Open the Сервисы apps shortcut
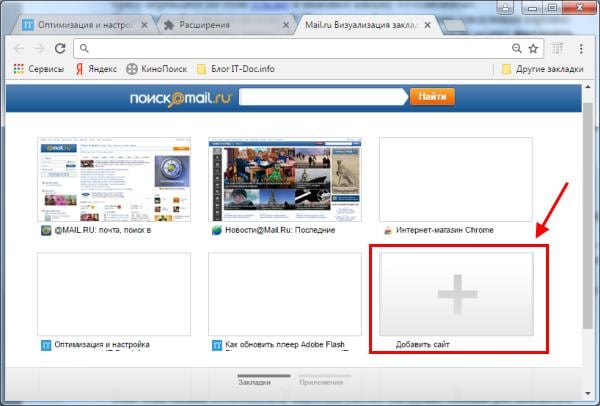The height and width of the screenshot is (406, 600). 38,69
